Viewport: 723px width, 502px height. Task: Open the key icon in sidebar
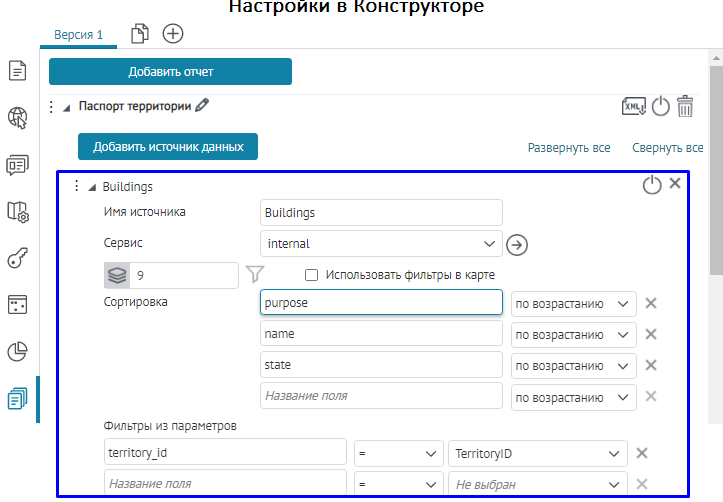coord(17,257)
